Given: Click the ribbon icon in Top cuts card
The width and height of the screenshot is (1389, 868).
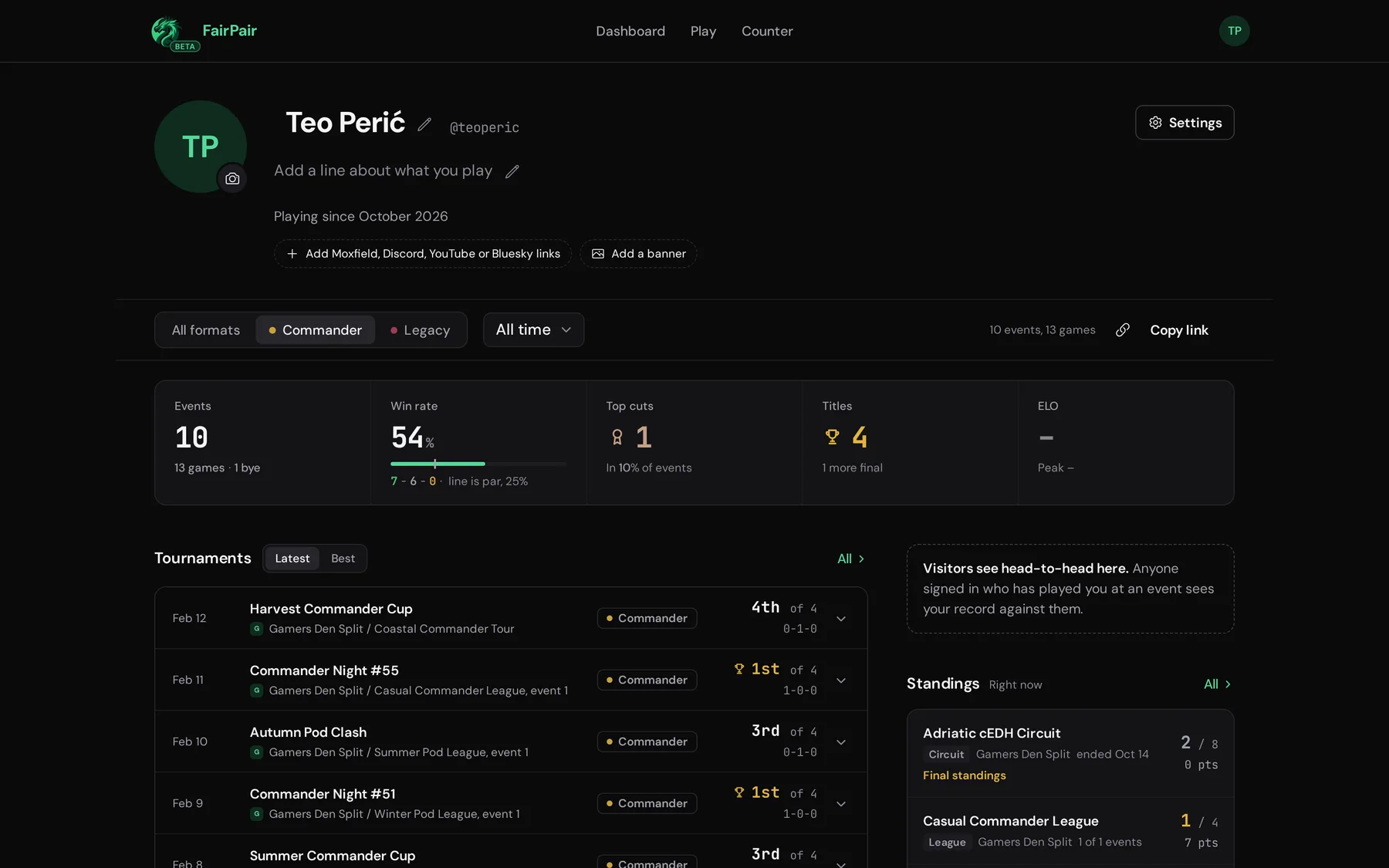Looking at the screenshot, I should point(617,437).
